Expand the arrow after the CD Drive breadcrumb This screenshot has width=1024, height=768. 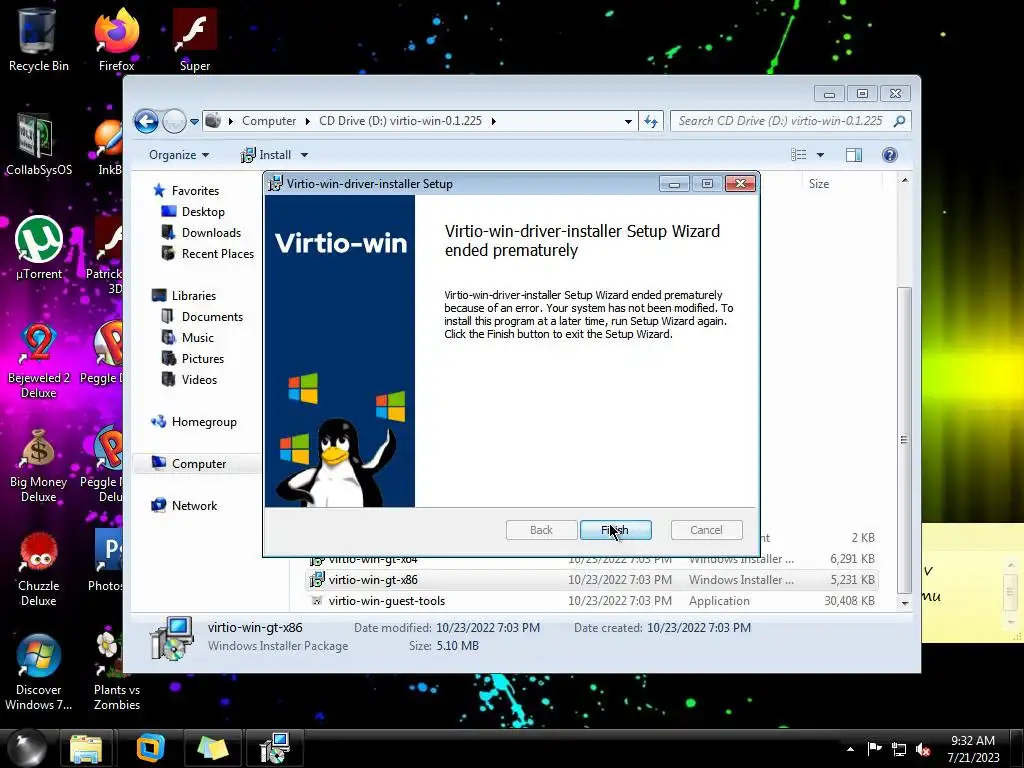pyautogui.click(x=493, y=121)
